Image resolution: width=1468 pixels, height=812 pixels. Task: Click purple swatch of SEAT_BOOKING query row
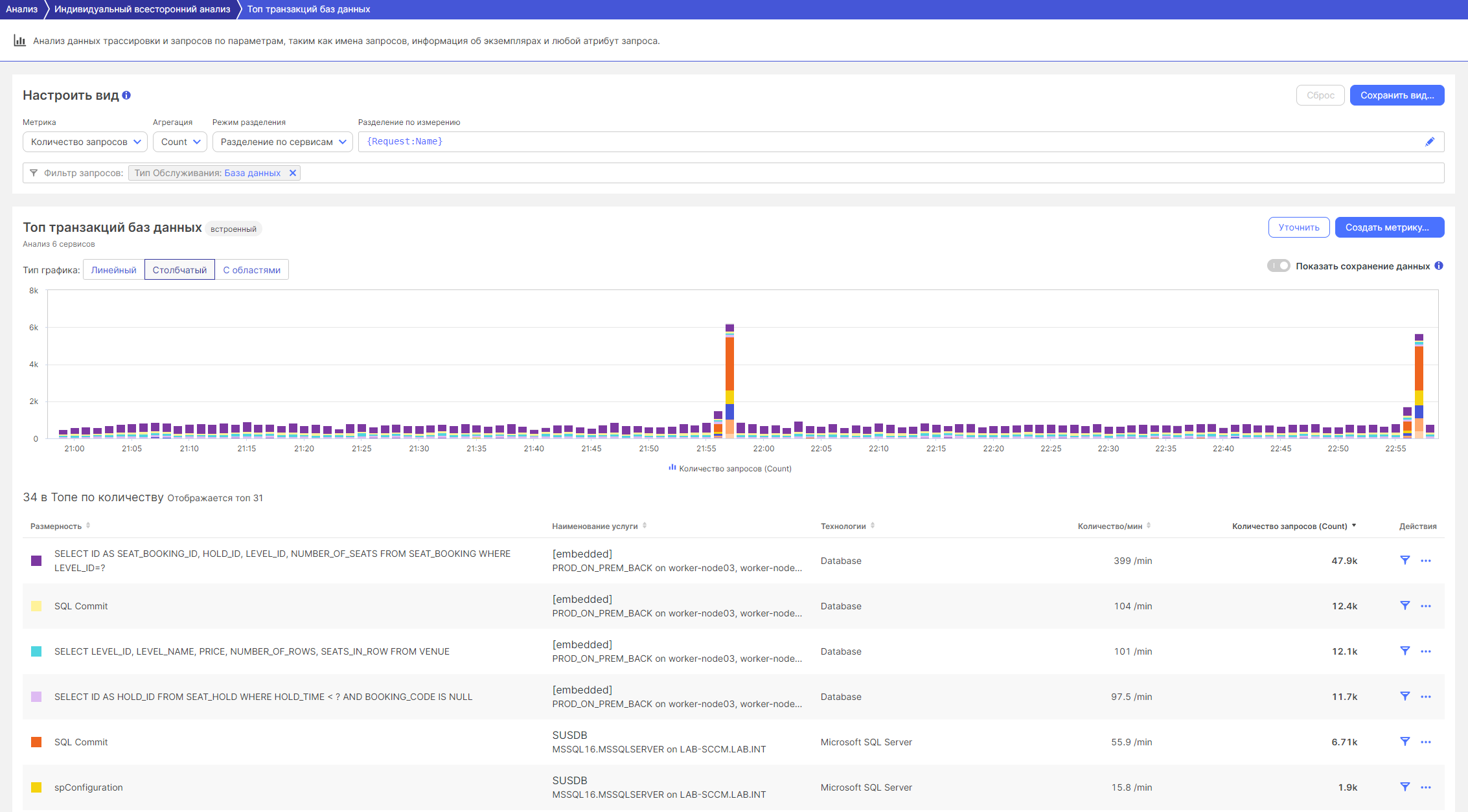click(x=36, y=561)
